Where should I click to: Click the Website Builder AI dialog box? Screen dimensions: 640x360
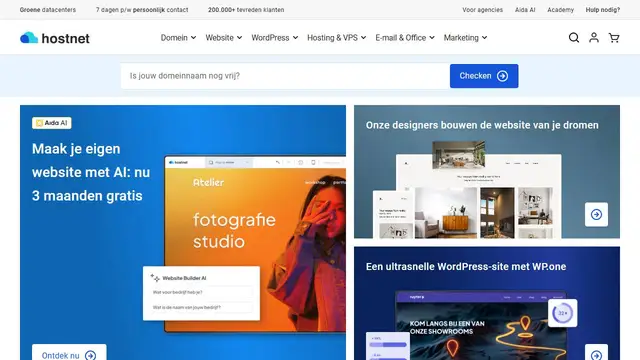(201, 293)
